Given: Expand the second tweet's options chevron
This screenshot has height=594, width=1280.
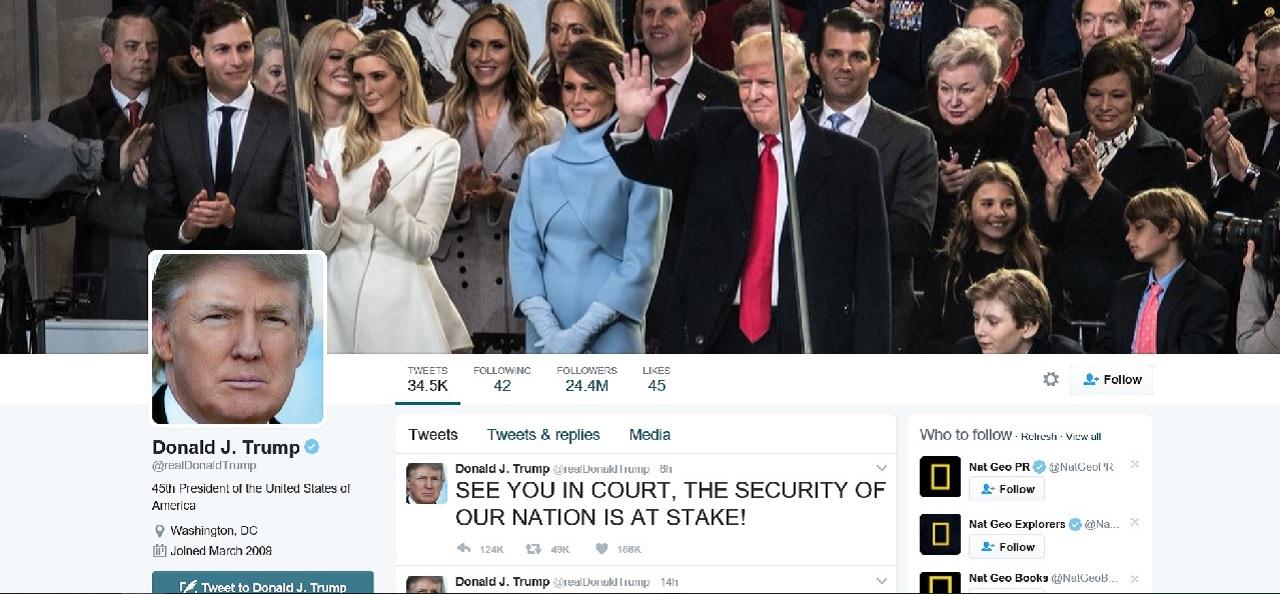Looking at the screenshot, I should (881, 581).
